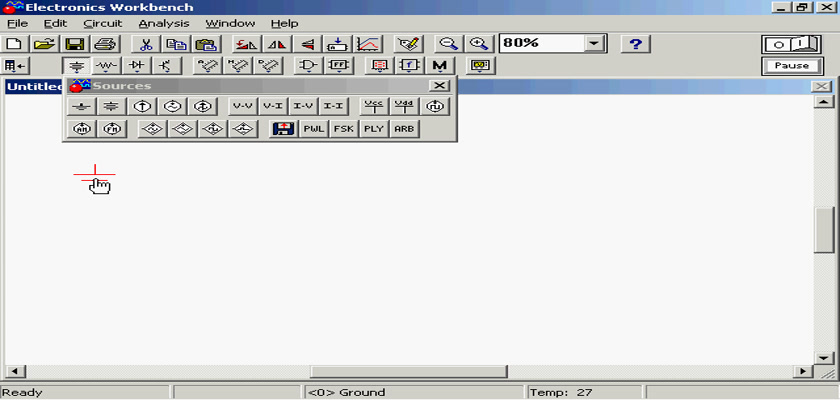Select the FSK source
840x400 pixels.
pos(344,129)
